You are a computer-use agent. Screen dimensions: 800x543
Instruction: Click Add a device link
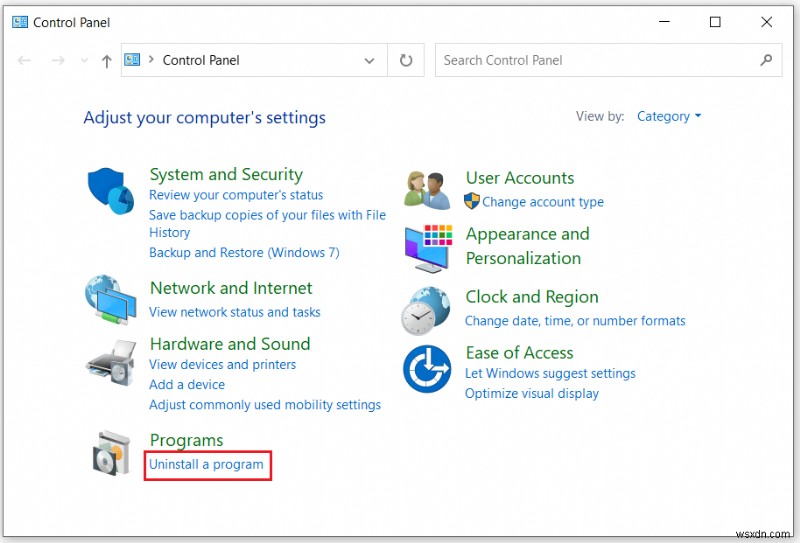coord(187,384)
